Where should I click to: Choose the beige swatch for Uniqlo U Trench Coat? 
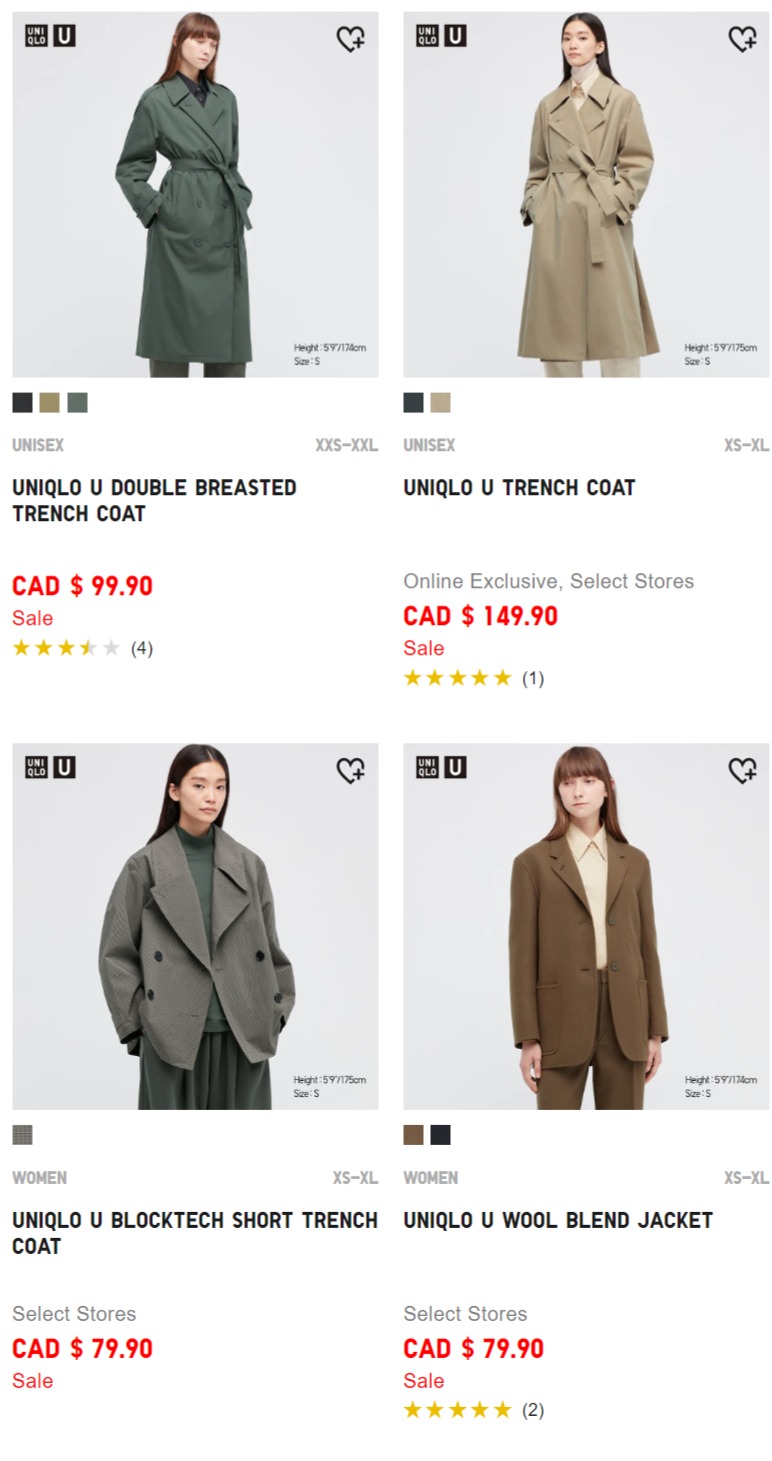tap(441, 402)
